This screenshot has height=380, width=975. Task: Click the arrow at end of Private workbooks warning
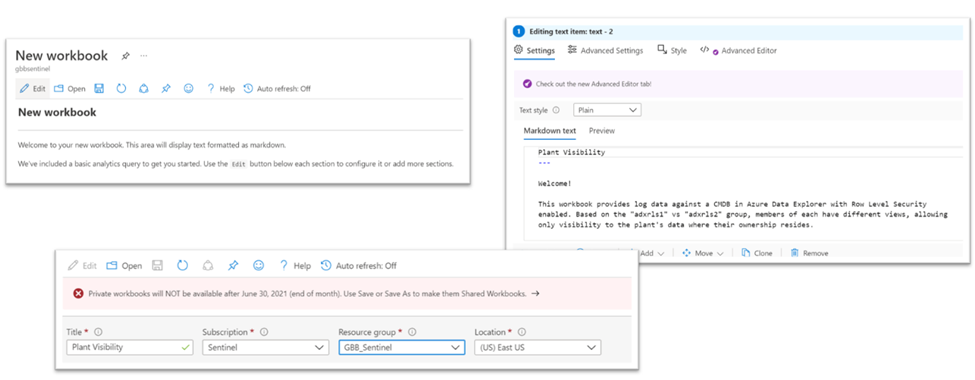coord(535,293)
